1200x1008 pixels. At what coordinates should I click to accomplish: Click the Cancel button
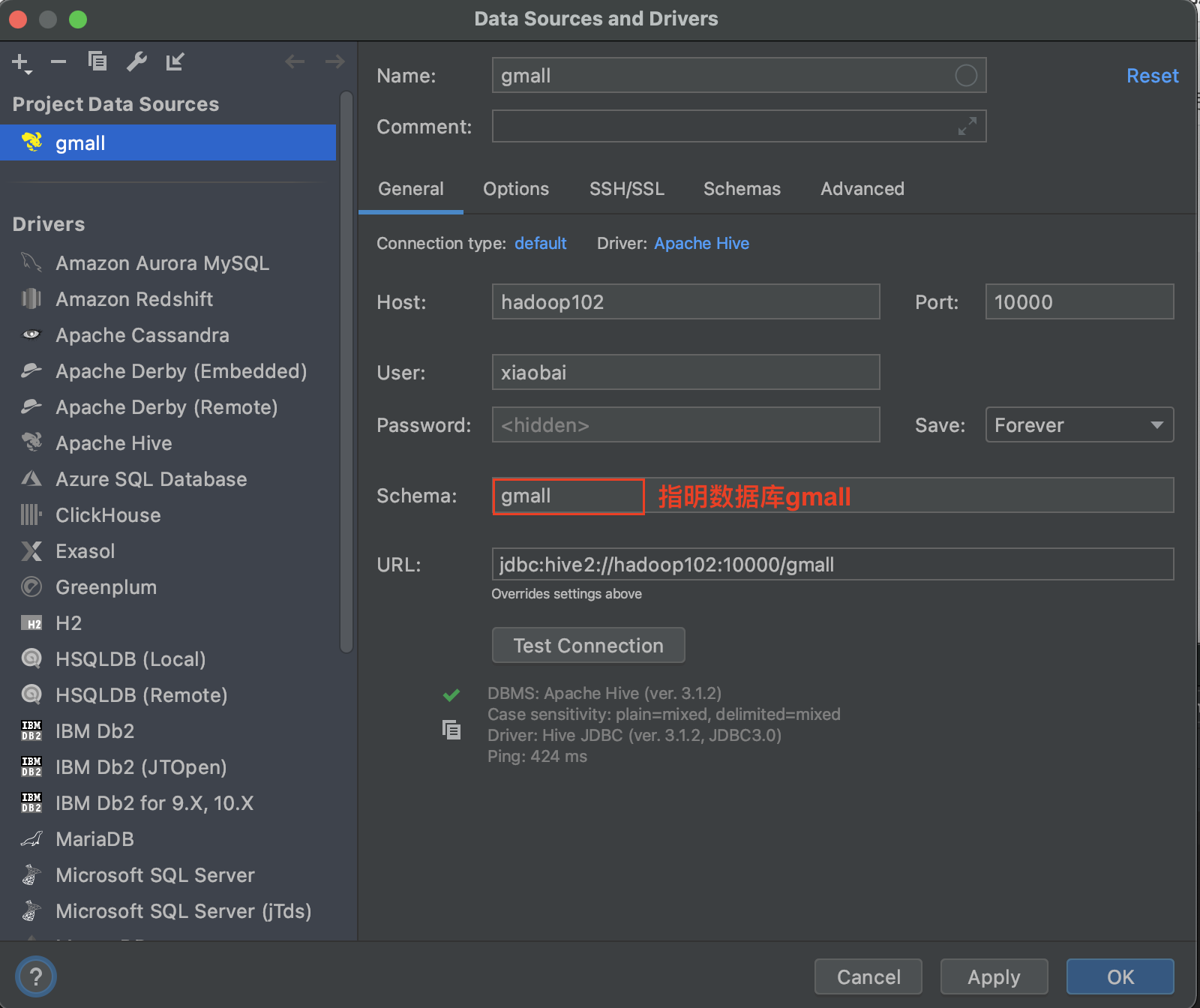[x=868, y=976]
